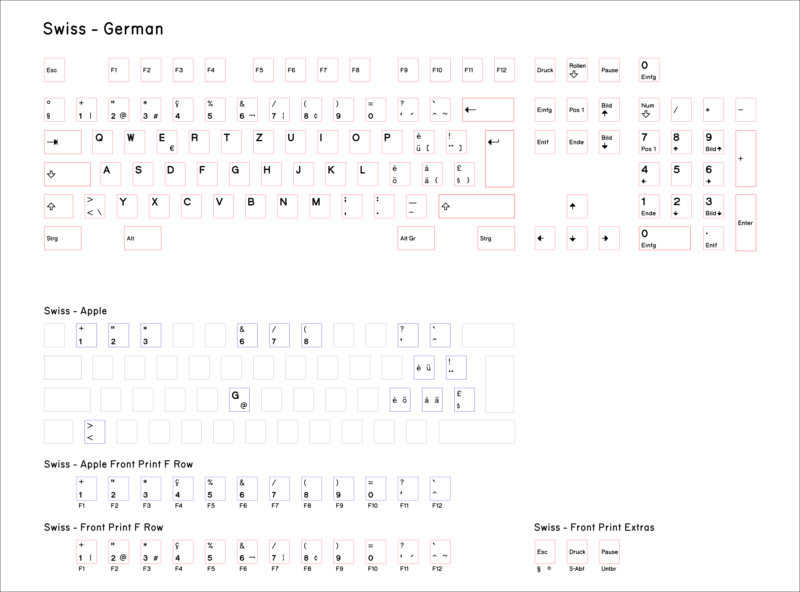The height and width of the screenshot is (592, 800).
Task: Click the Caps Lock key beside A
Action: click(x=67, y=174)
